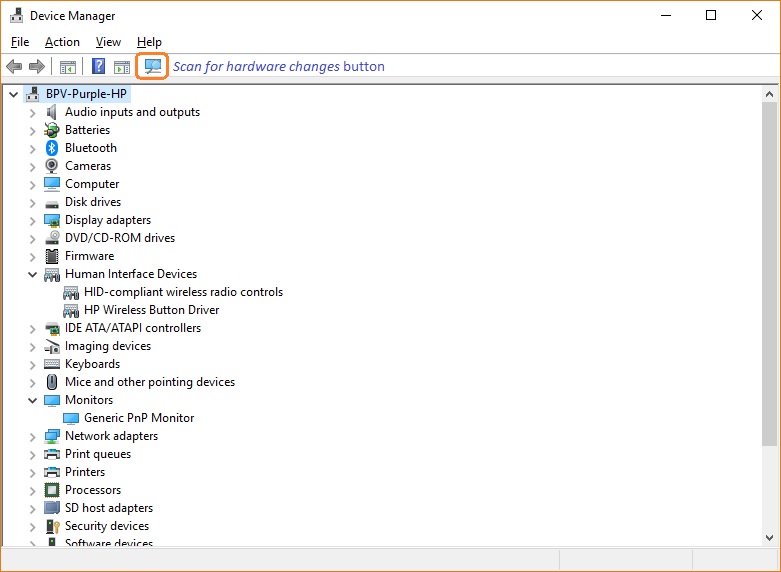Minimize the Device Manager window

(666, 15)
